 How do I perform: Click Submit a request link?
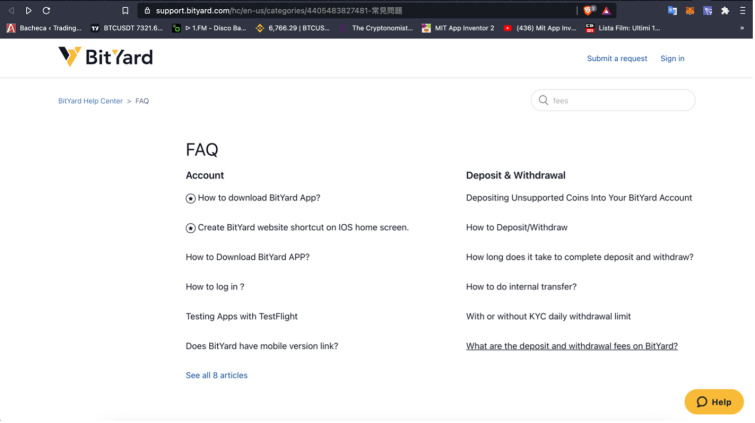(617, 58)
